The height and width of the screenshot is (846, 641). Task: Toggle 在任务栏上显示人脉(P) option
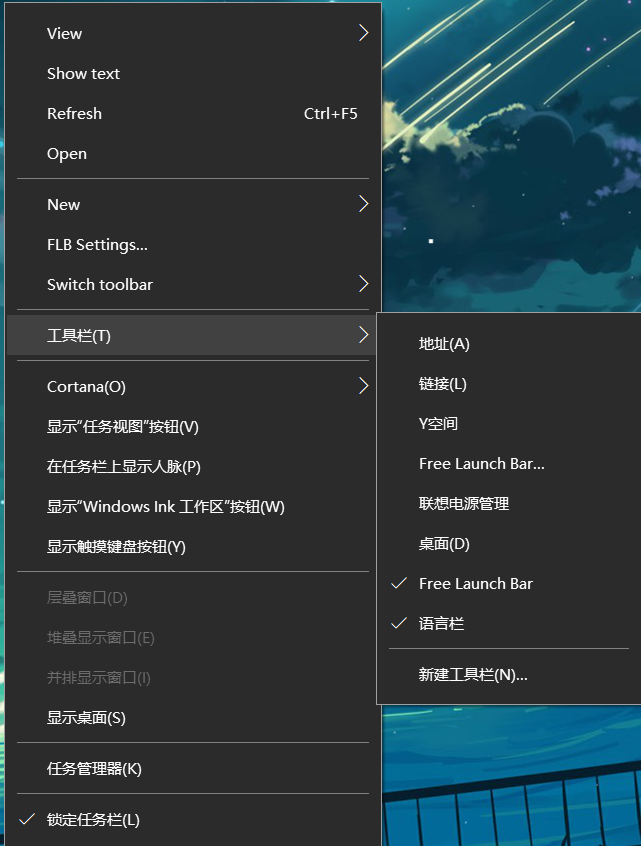click(124, 467)
